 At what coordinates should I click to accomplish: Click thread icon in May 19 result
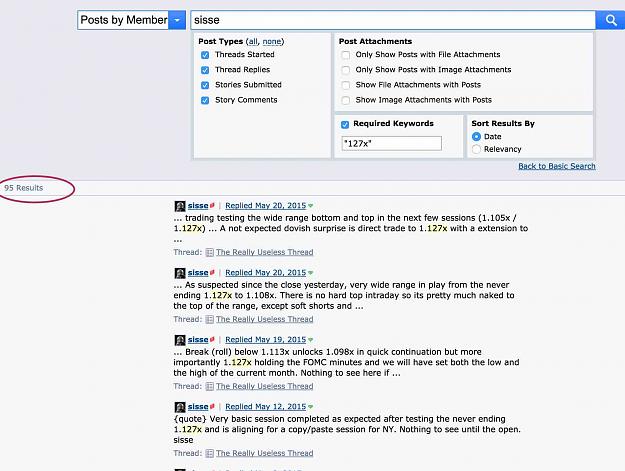pyautogui.click(x=210, y=386)
